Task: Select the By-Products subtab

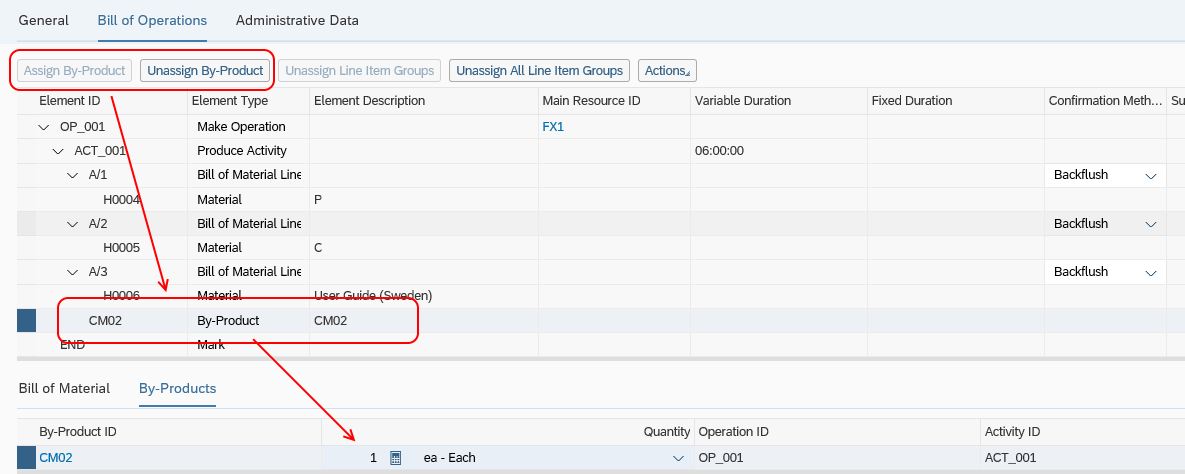Action: (x=178, y=389)
